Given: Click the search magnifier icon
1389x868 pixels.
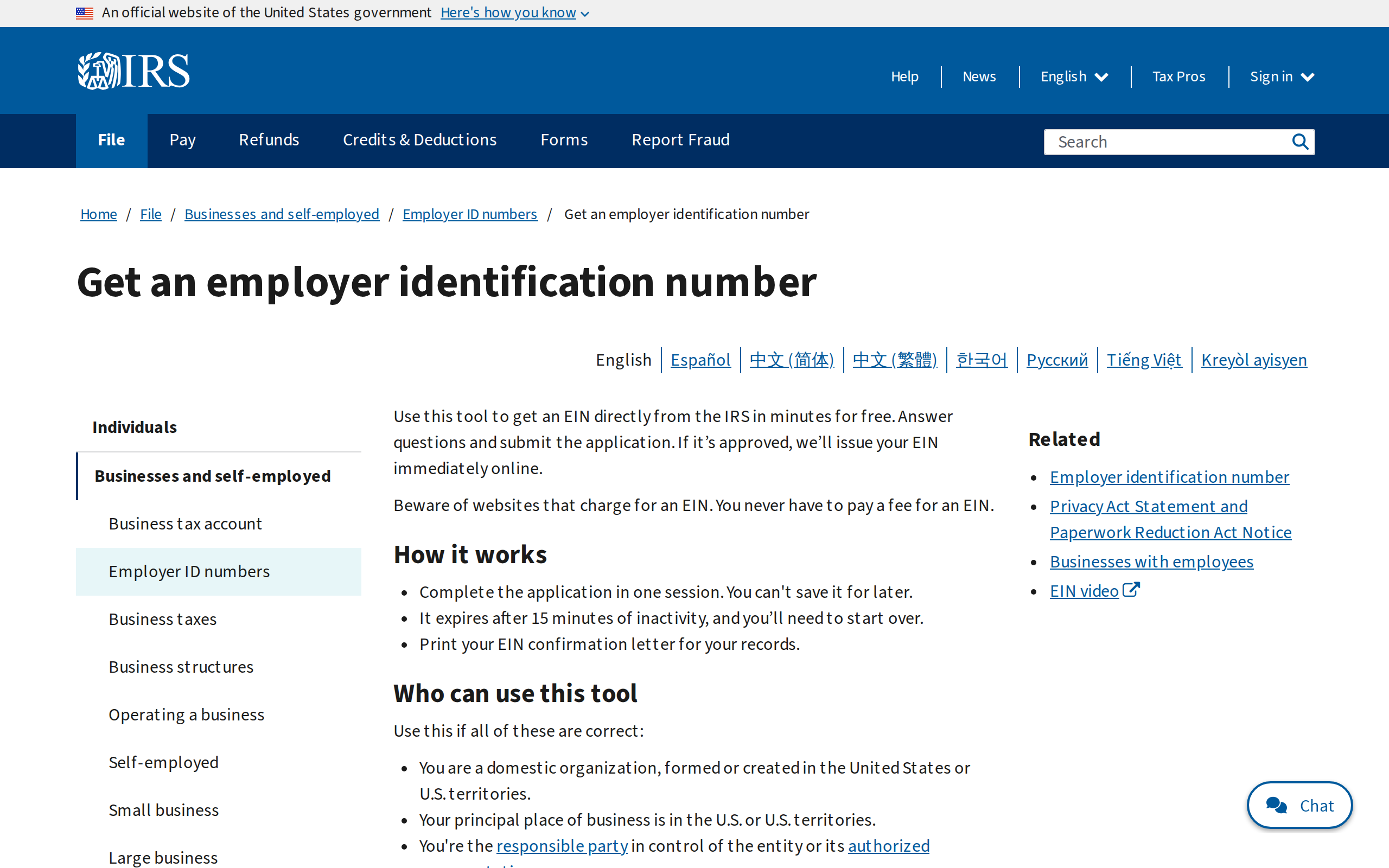Looking at the screenshot, I should coord(1300,142).
